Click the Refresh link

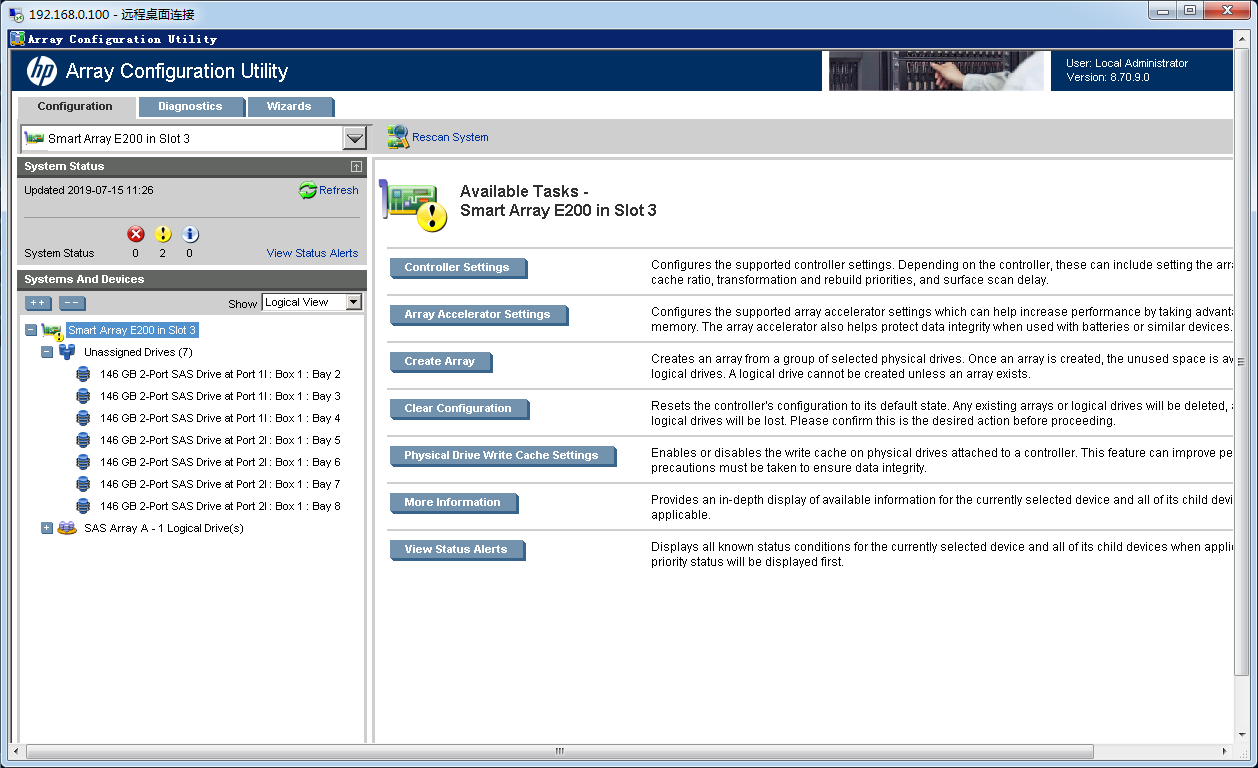click(x=339, y=190)
